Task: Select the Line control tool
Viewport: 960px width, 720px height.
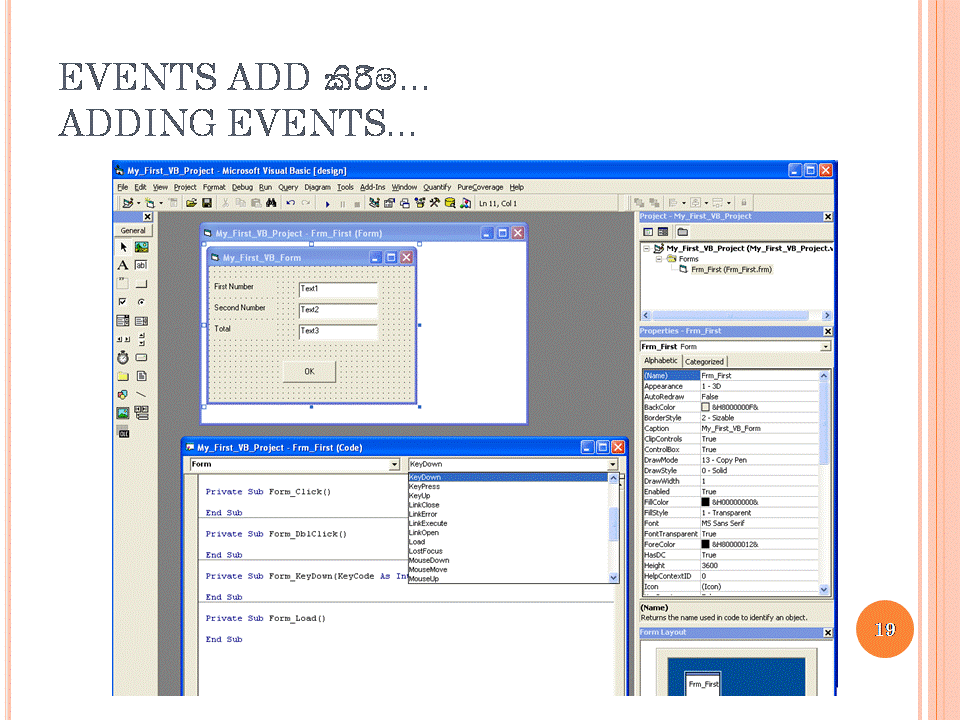Action: (x=141, y=394)
